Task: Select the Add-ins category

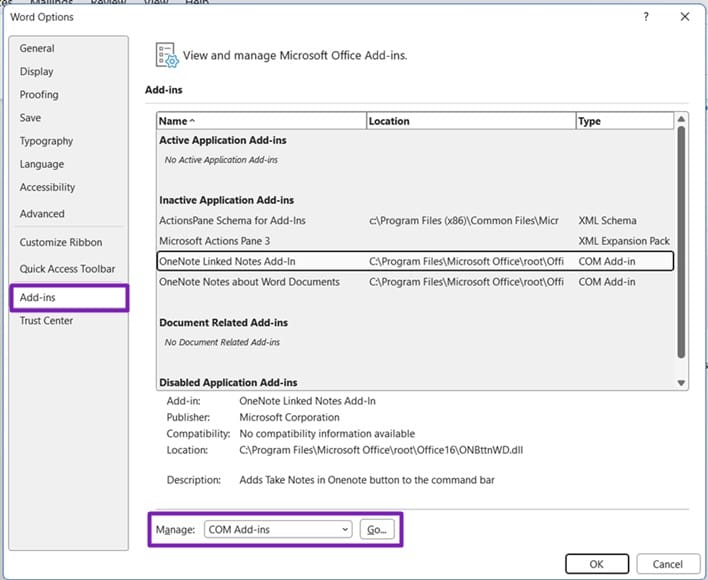Action: [x=70, y=298]
